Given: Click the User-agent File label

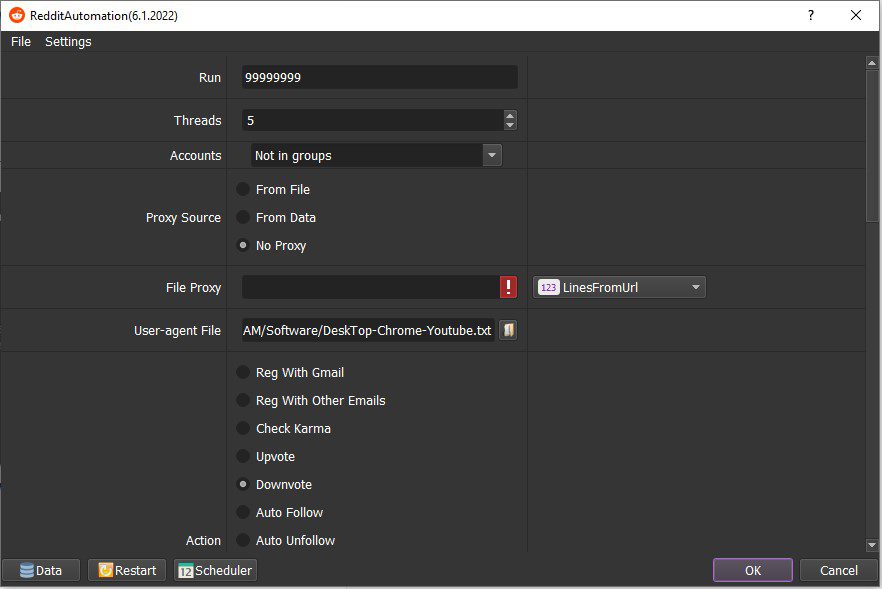Looking at the screenshot, I should point(177,331).
